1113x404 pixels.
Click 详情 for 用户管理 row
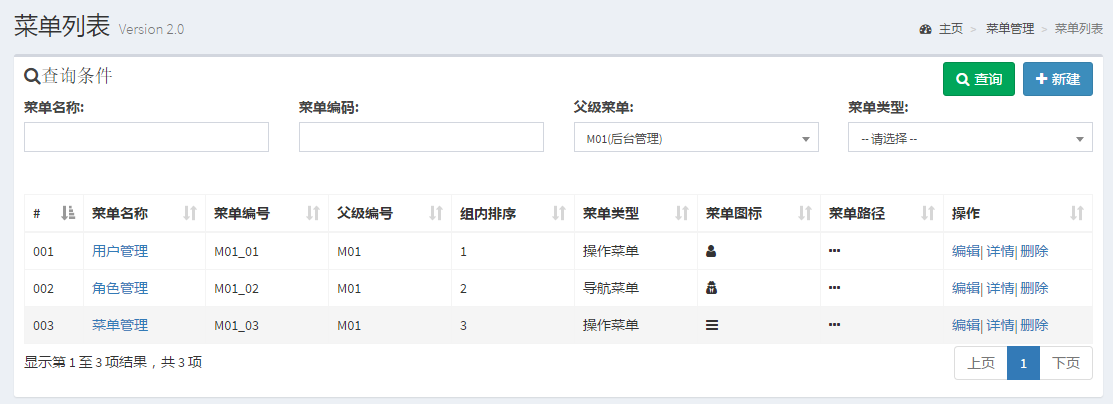click(1000, 251)
